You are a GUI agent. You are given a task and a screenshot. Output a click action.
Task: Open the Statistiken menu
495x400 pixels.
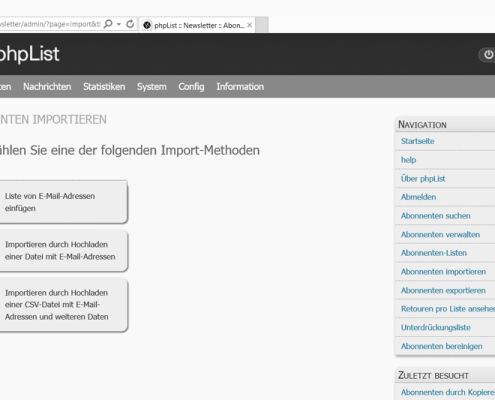tap(104, 87)
